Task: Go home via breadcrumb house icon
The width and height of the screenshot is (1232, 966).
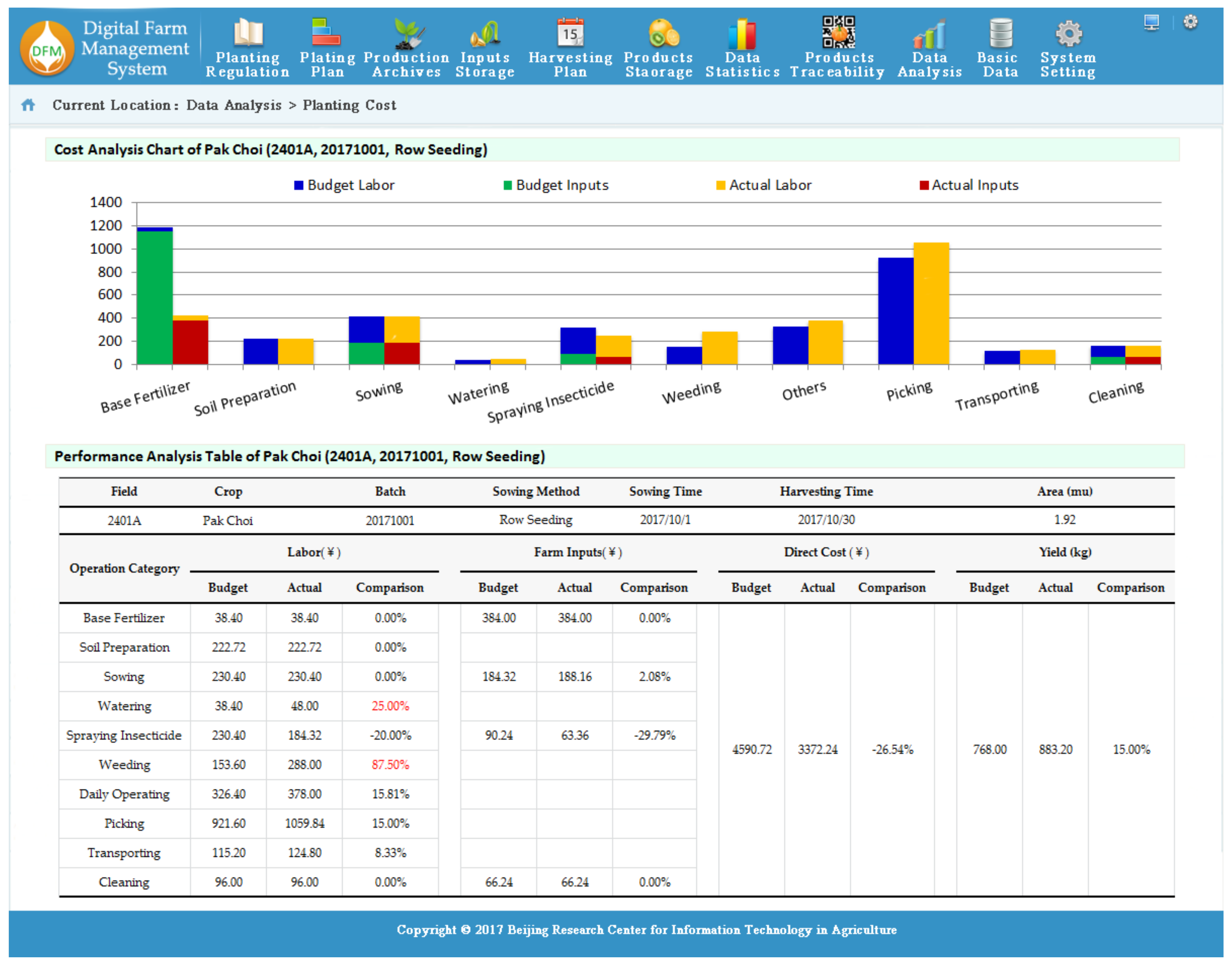Action: [x=28, y=105]
